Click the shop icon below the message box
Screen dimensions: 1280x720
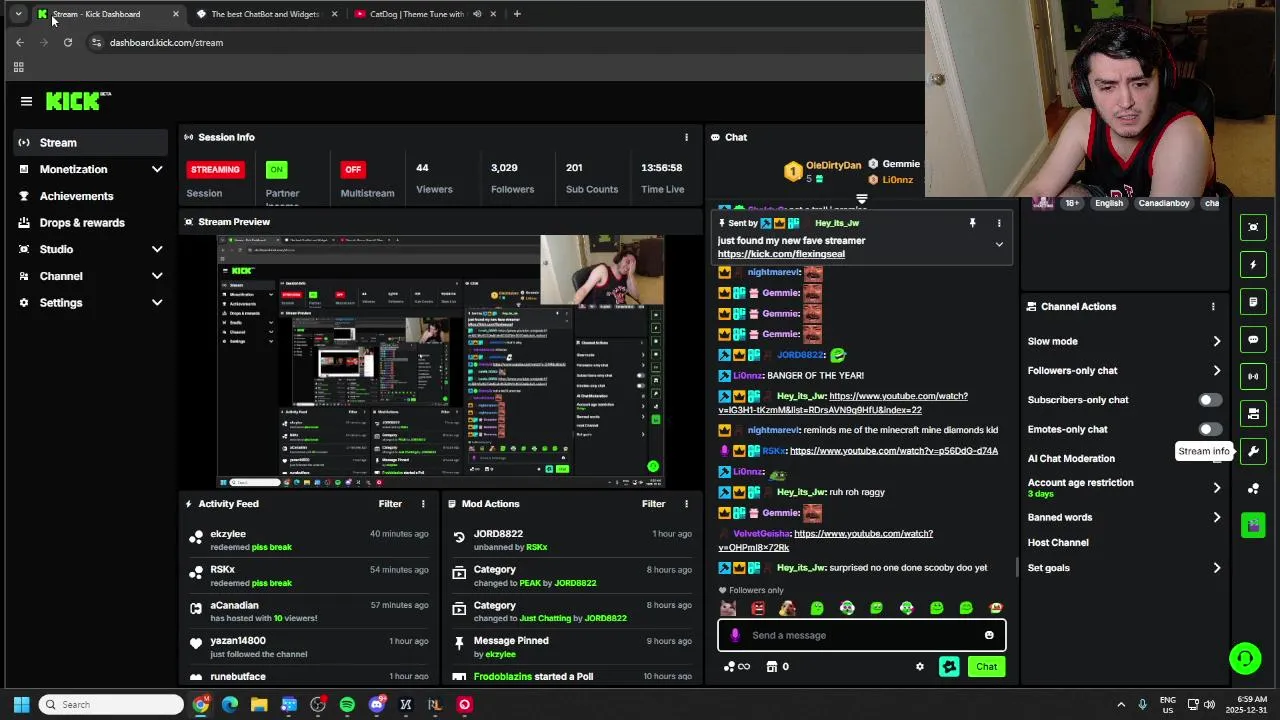(x=772, y=667)
